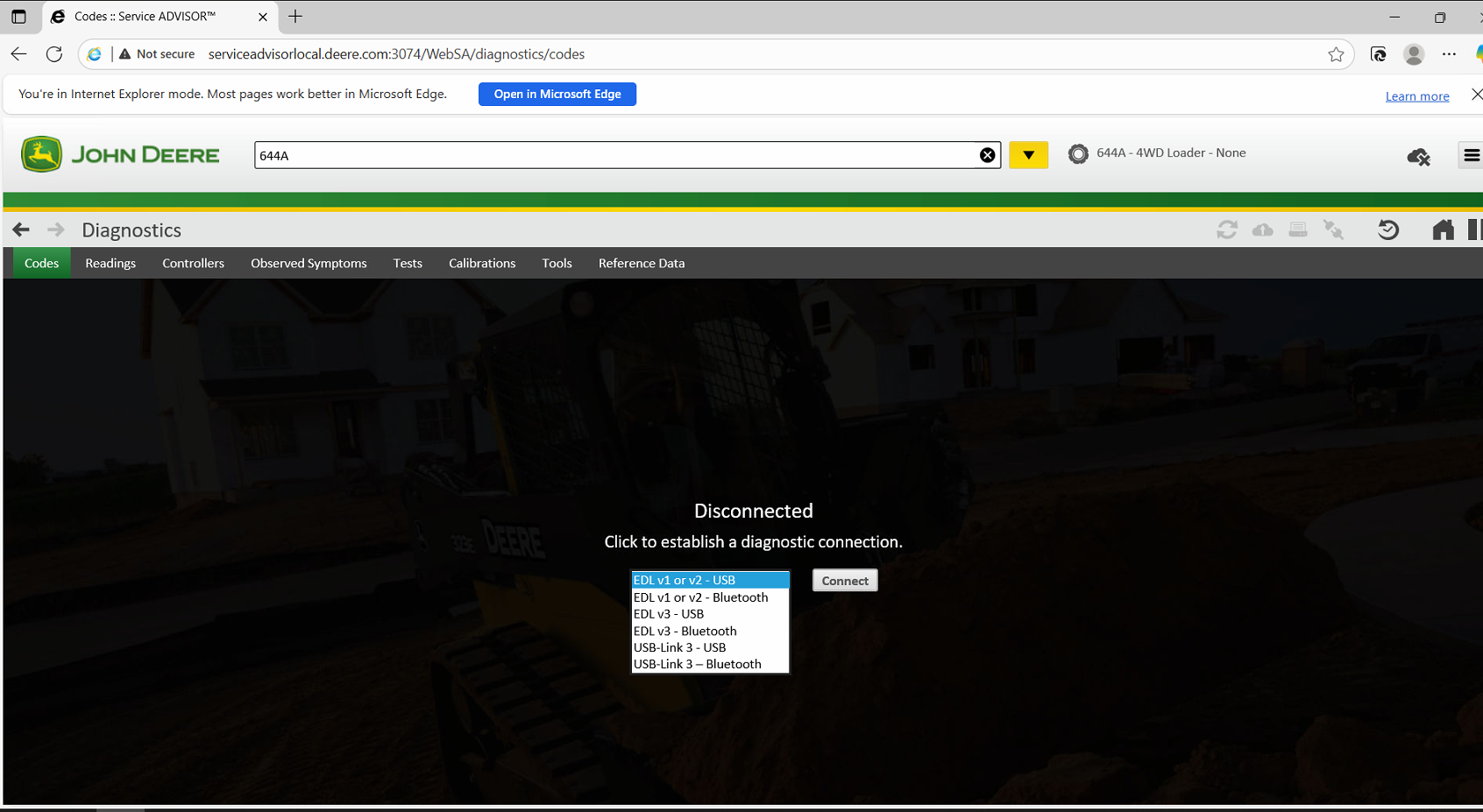Click the laptop device icon
The height and width of the screenshot is (812, 1483).
pos(1298,230)
